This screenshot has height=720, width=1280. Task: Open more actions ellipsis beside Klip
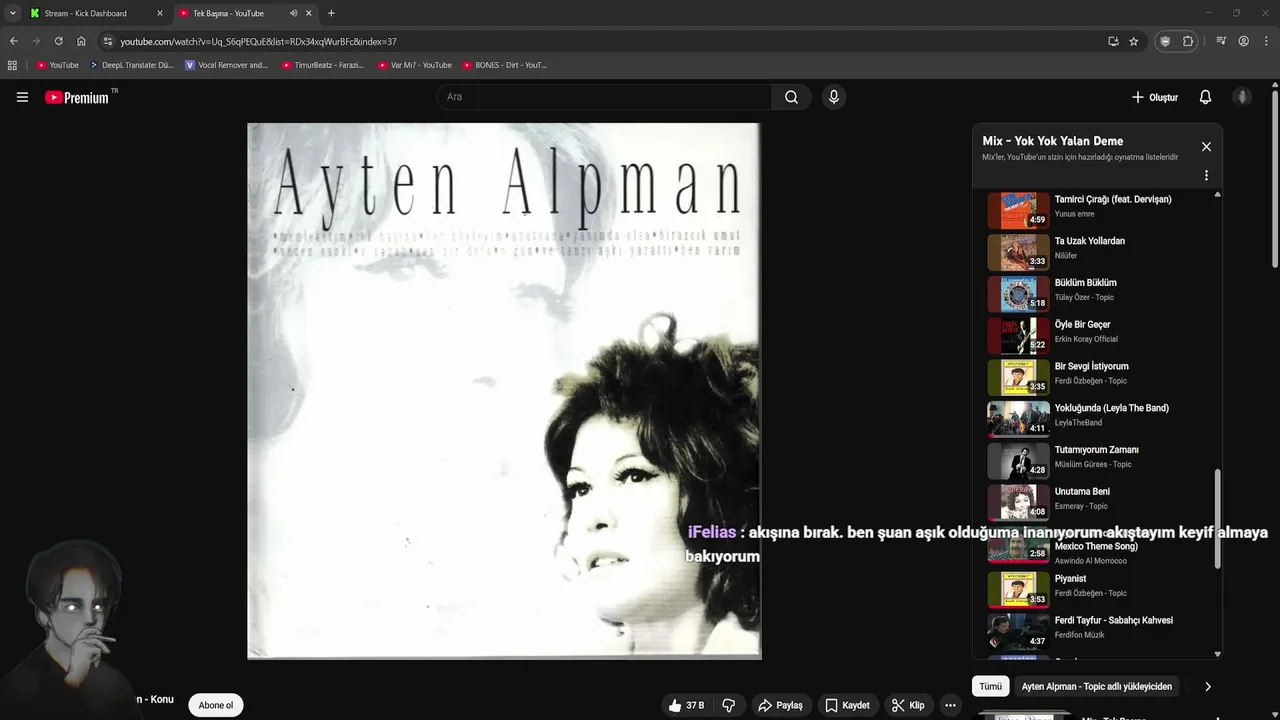point(950,705)
